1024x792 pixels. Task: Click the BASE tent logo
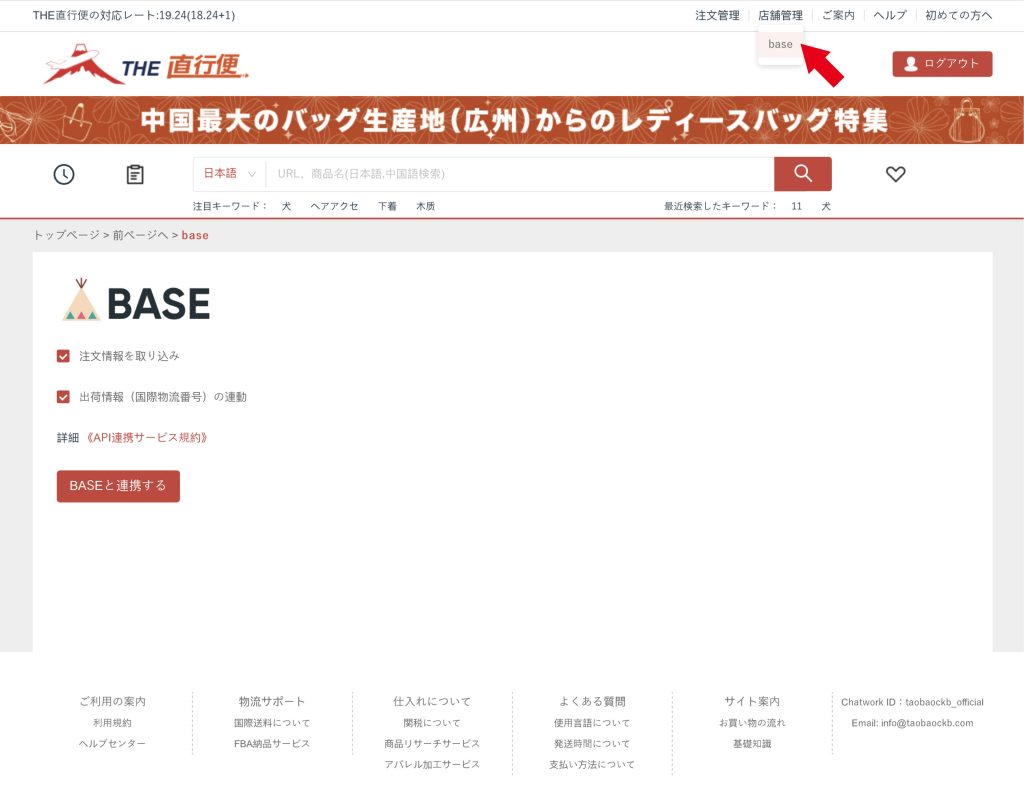coord(136,301)
